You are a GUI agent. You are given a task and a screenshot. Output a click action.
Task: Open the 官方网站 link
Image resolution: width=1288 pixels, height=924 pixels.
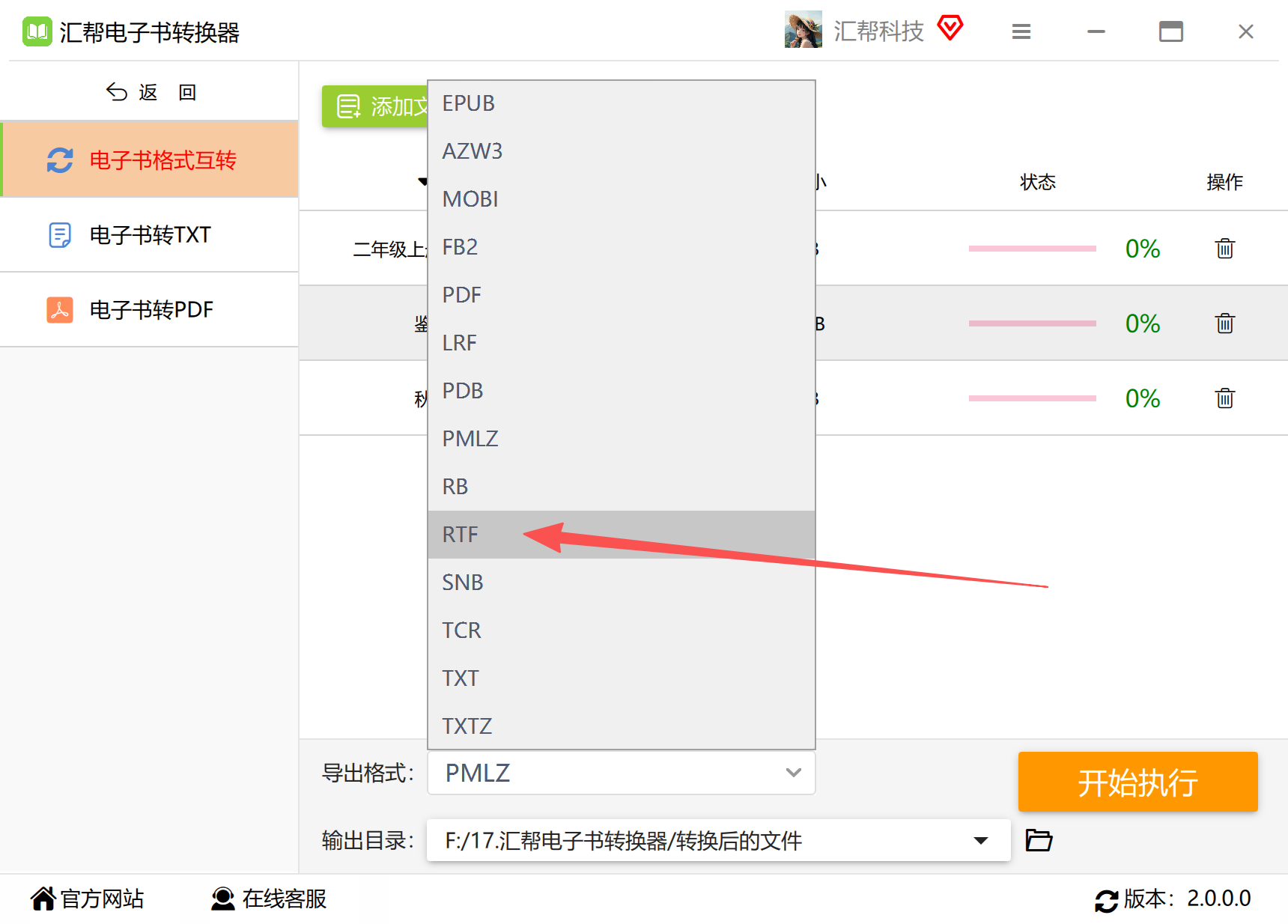tap(88, 899)
